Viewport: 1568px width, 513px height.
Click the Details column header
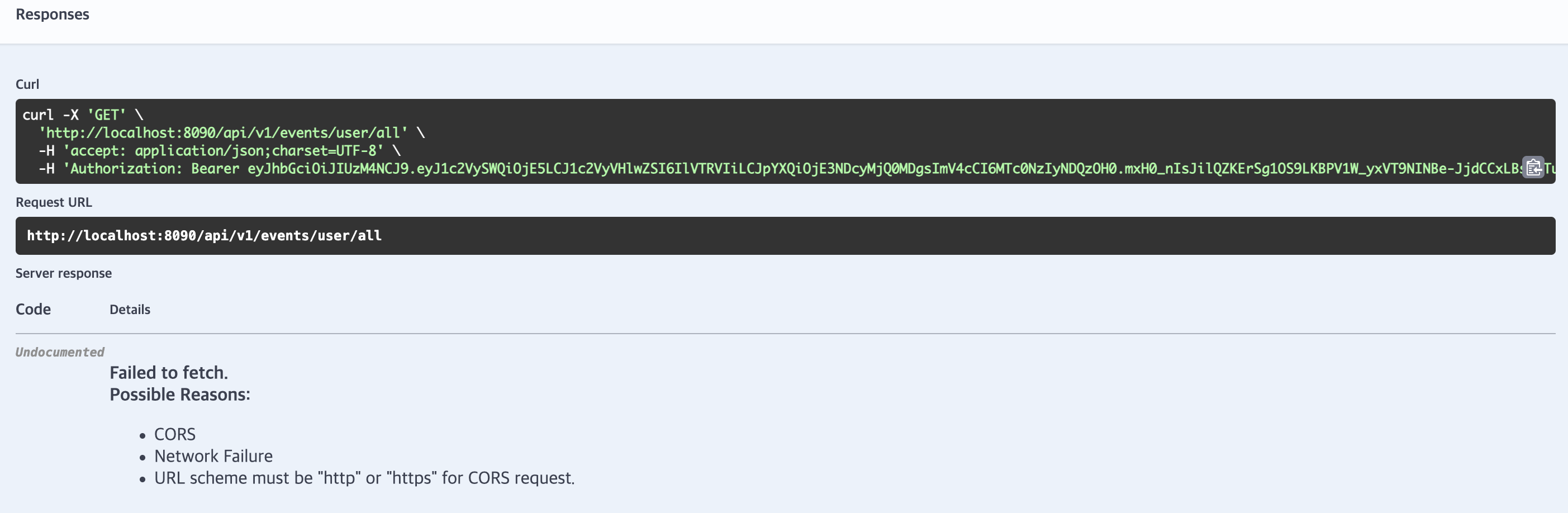(130, 309)
